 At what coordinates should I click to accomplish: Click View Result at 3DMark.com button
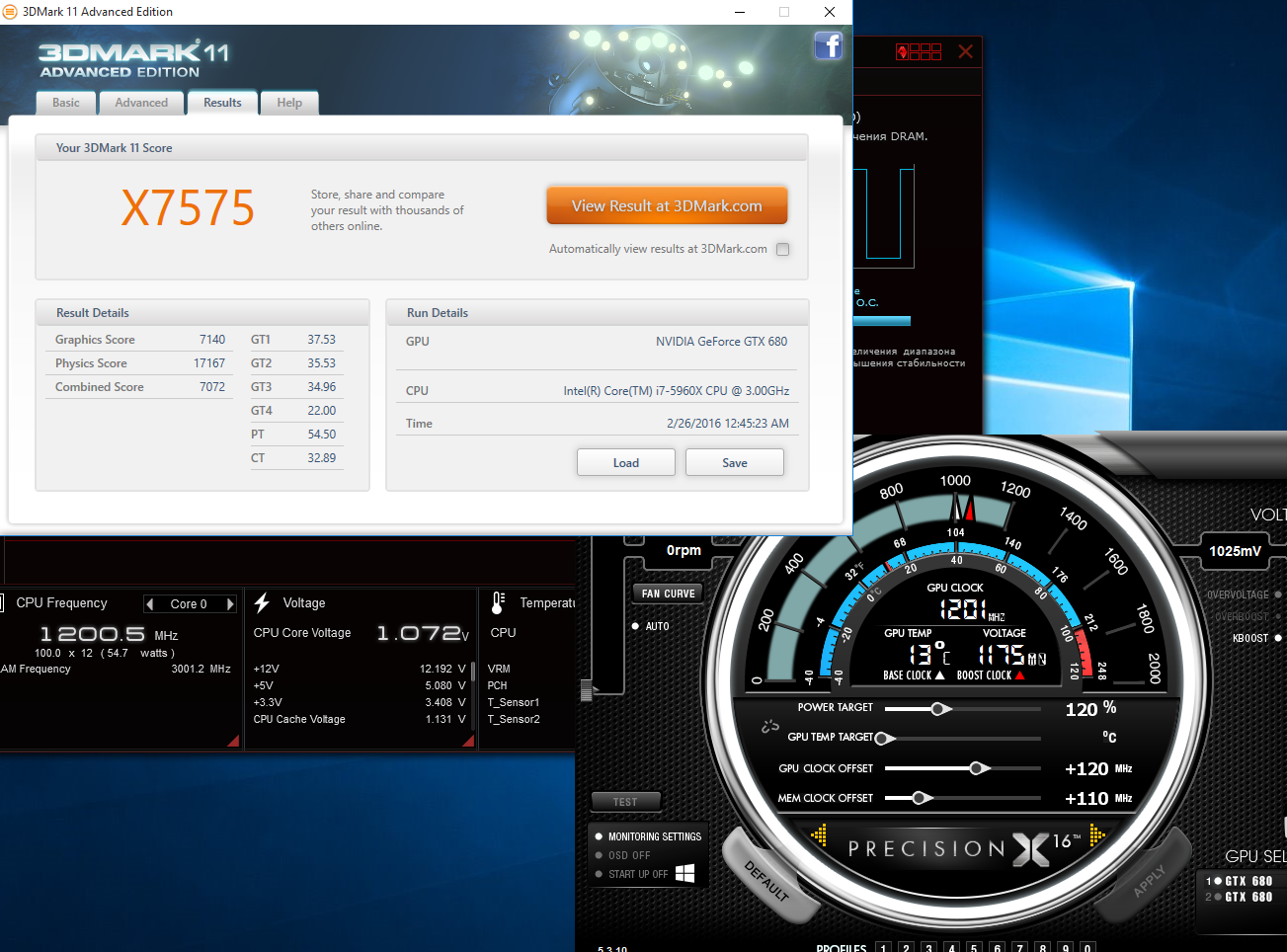point(667,206)
